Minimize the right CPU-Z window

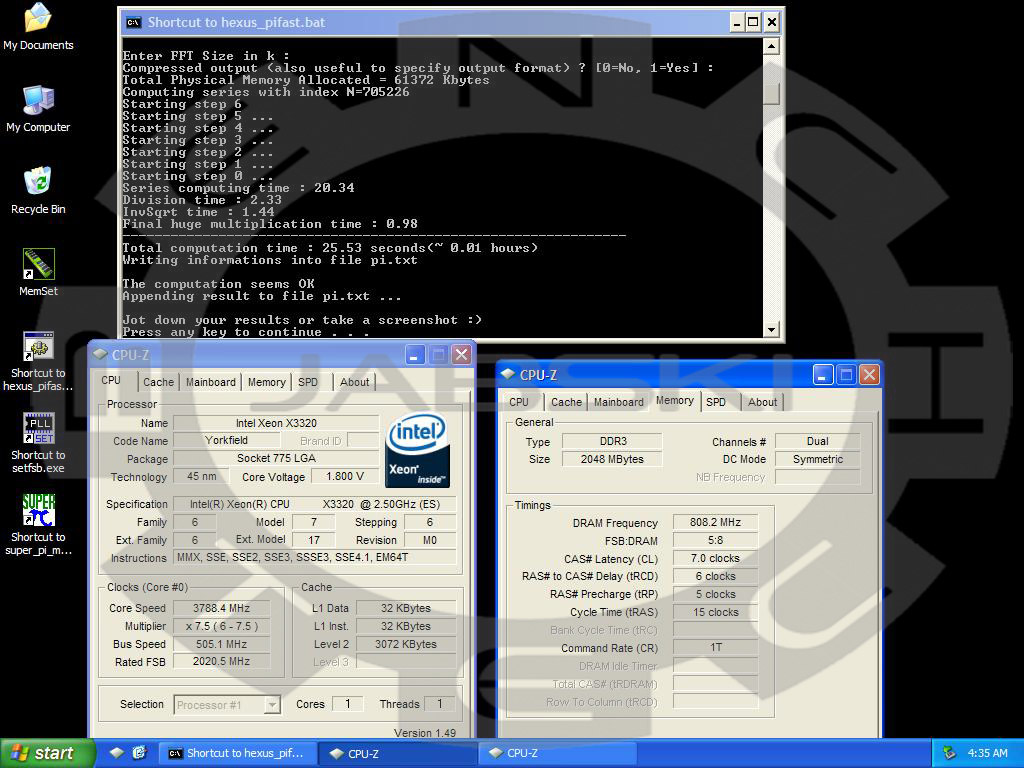click(823, 374)
